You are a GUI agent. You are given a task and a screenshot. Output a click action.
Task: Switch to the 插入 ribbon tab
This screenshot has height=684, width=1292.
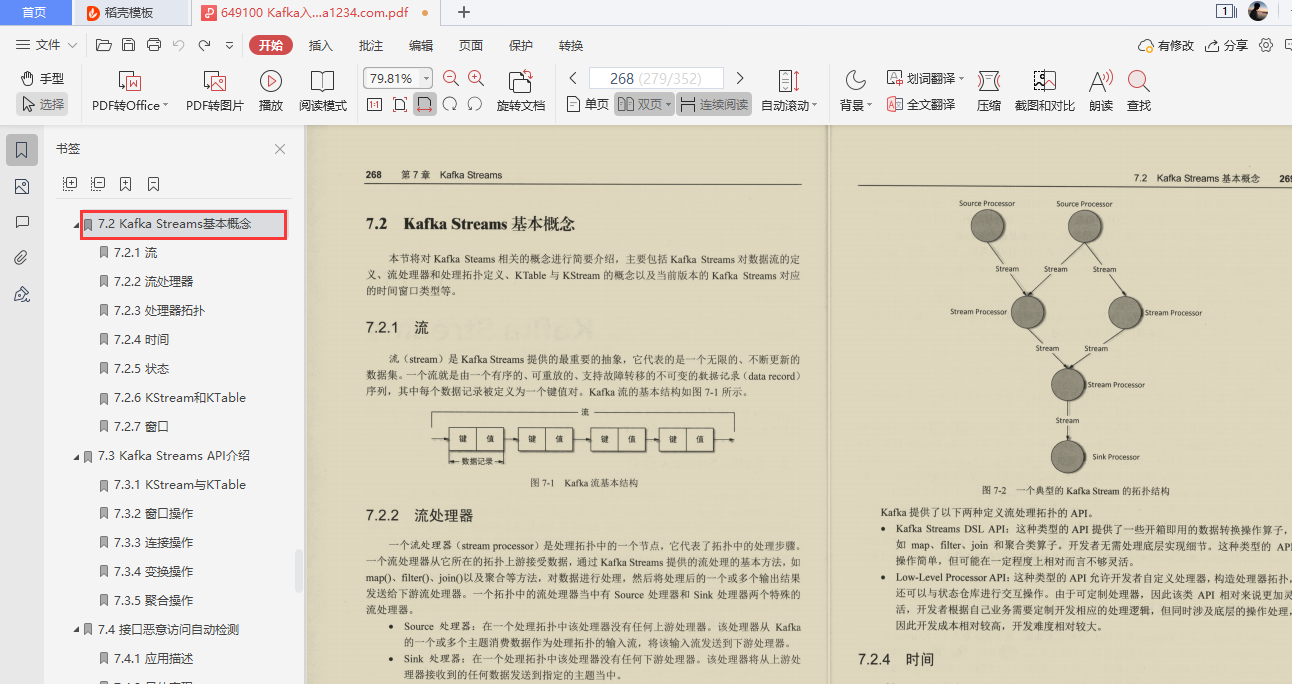coord(319,45)
